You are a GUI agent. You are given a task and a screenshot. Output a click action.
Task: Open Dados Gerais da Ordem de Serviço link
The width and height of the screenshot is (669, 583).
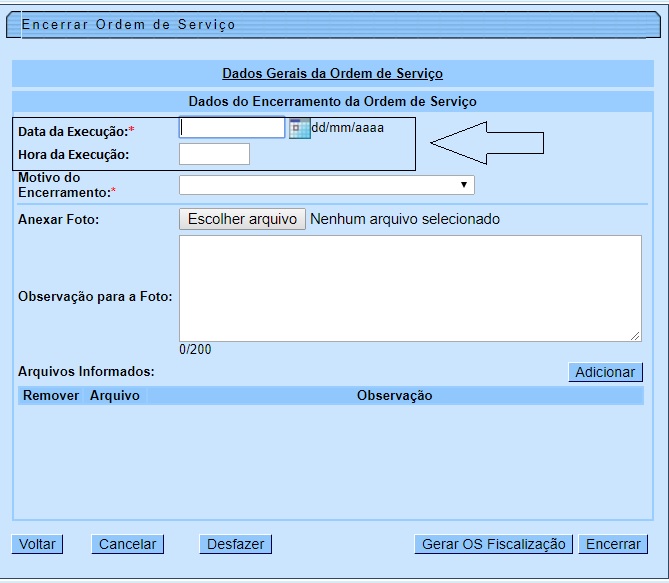[x=332, y=73]
